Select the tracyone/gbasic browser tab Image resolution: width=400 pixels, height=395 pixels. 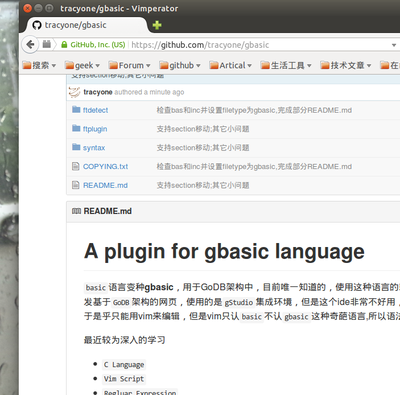tap(87, 25)
